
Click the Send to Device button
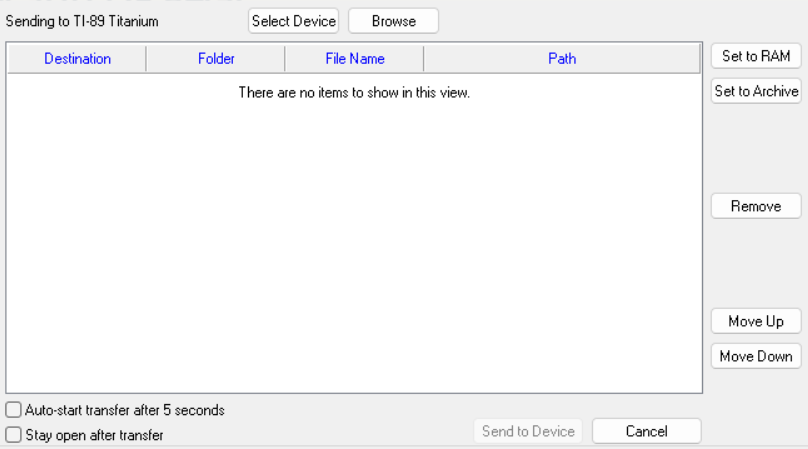528,431
